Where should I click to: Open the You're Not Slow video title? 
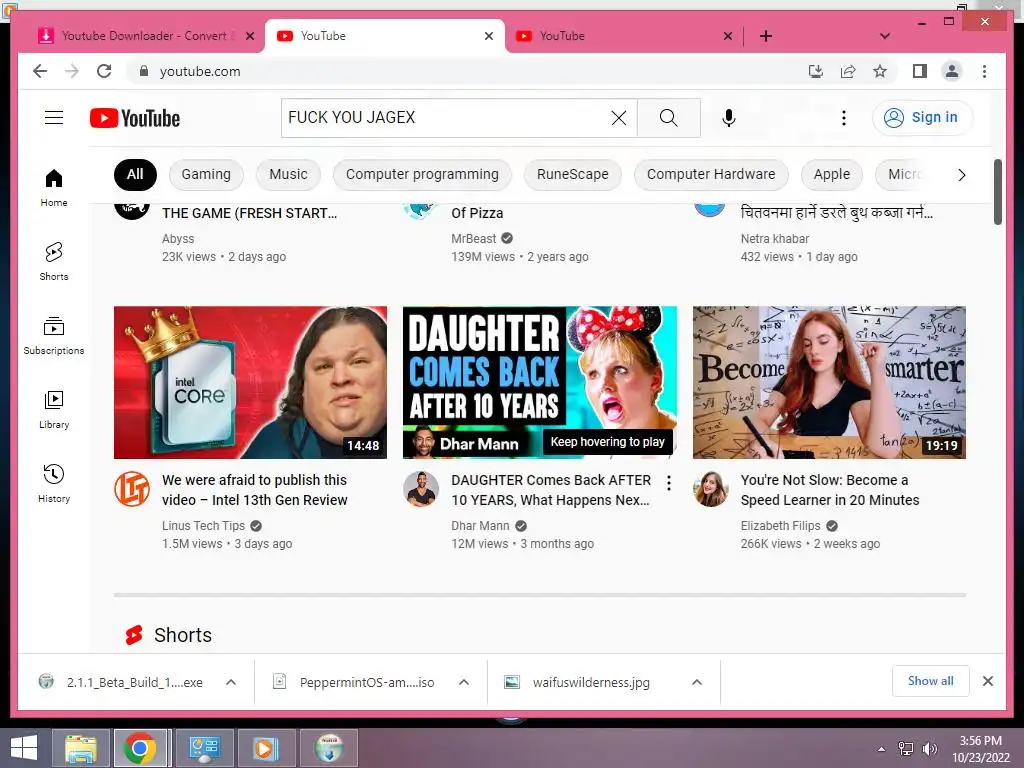(829, 490)
